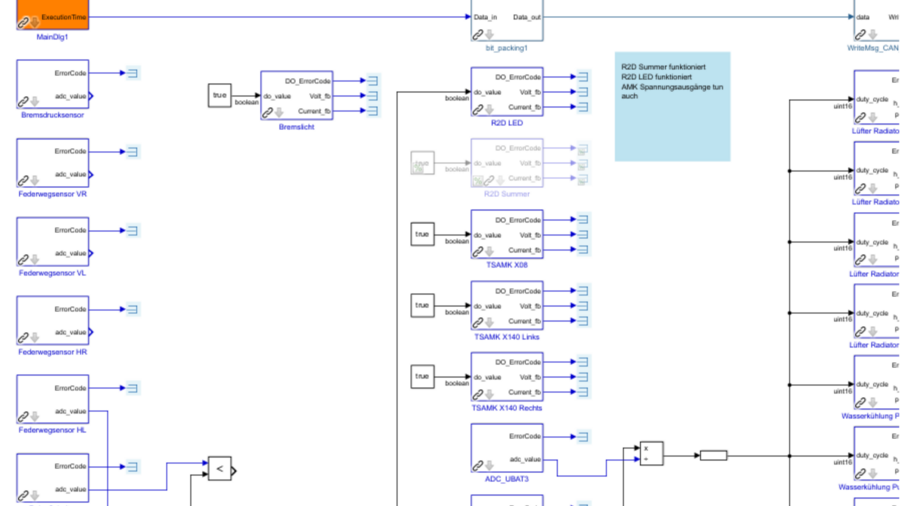Select the terminator on TSAMK X140 Rechts Current_fb
This screenshot has height=506, width=900.
pyautogui.click(x=583, y=392)
